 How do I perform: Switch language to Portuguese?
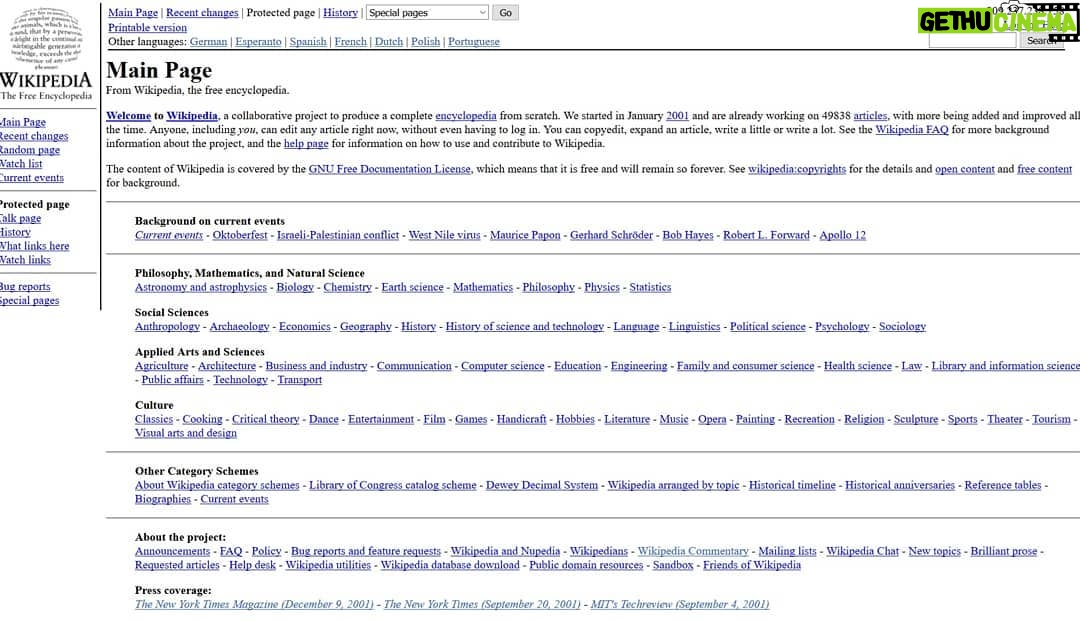pyautogui.click(x=473, y=42)
